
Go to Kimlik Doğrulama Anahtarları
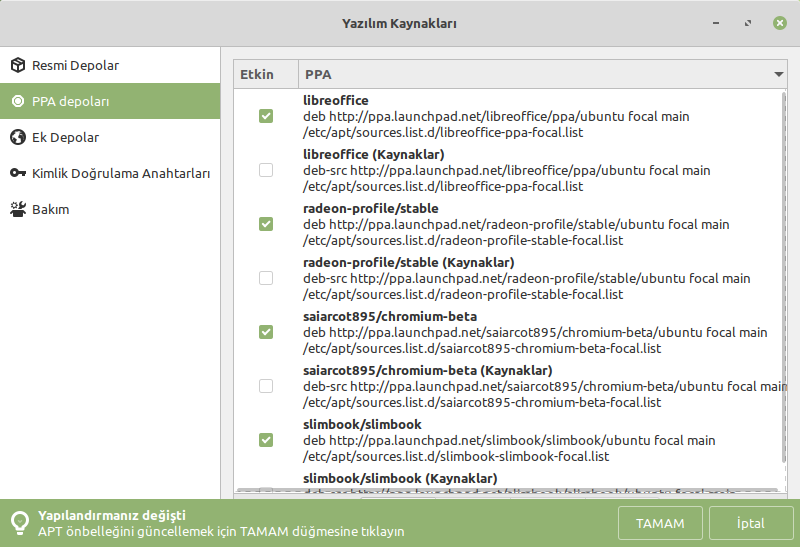110,173
